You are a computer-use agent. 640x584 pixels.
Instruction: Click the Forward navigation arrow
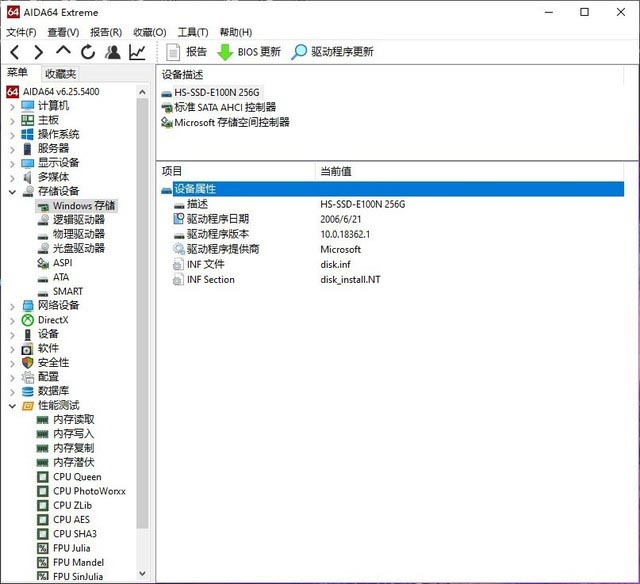(38, 52)
